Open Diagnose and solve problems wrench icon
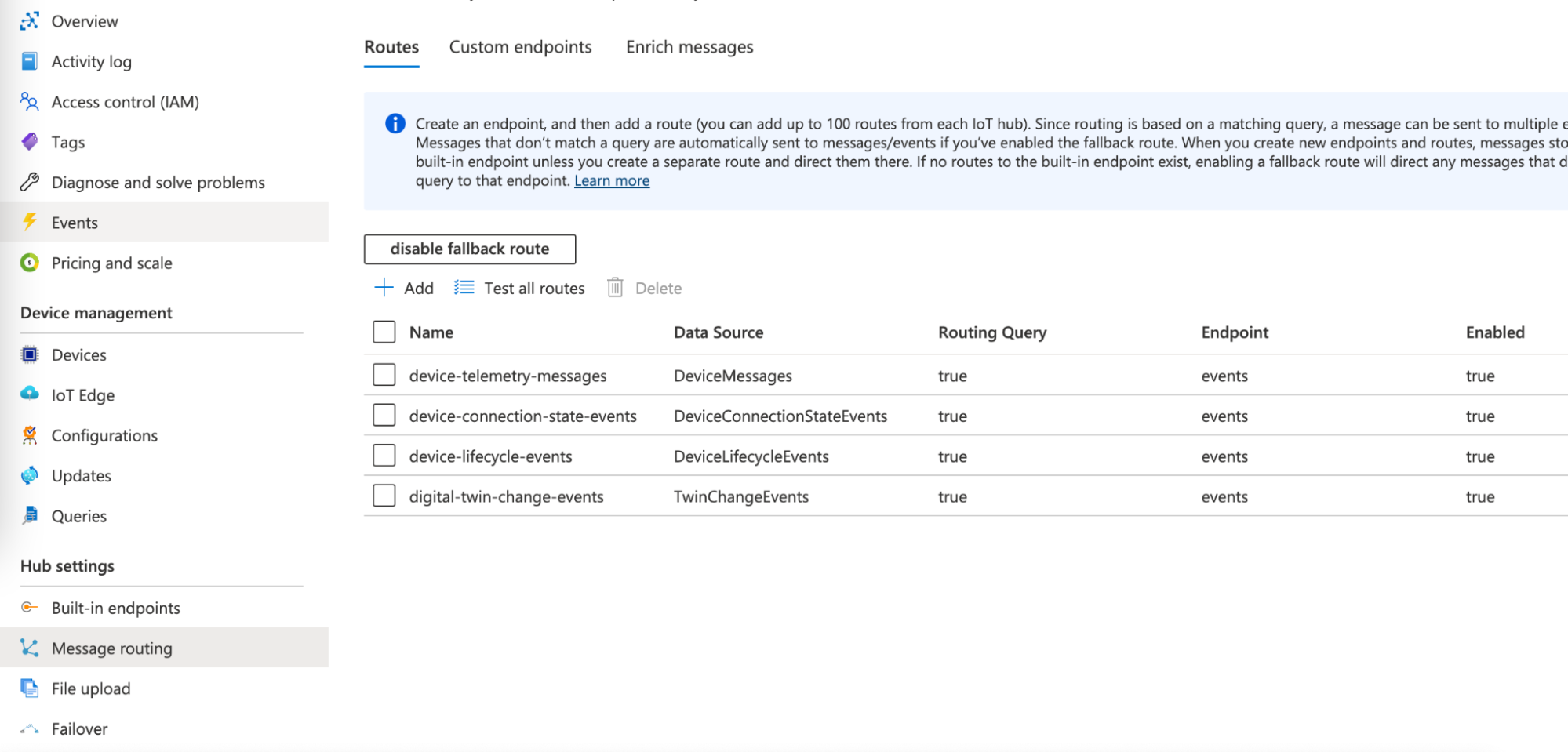Screen dimensions: 1568x752 [29, 182]
